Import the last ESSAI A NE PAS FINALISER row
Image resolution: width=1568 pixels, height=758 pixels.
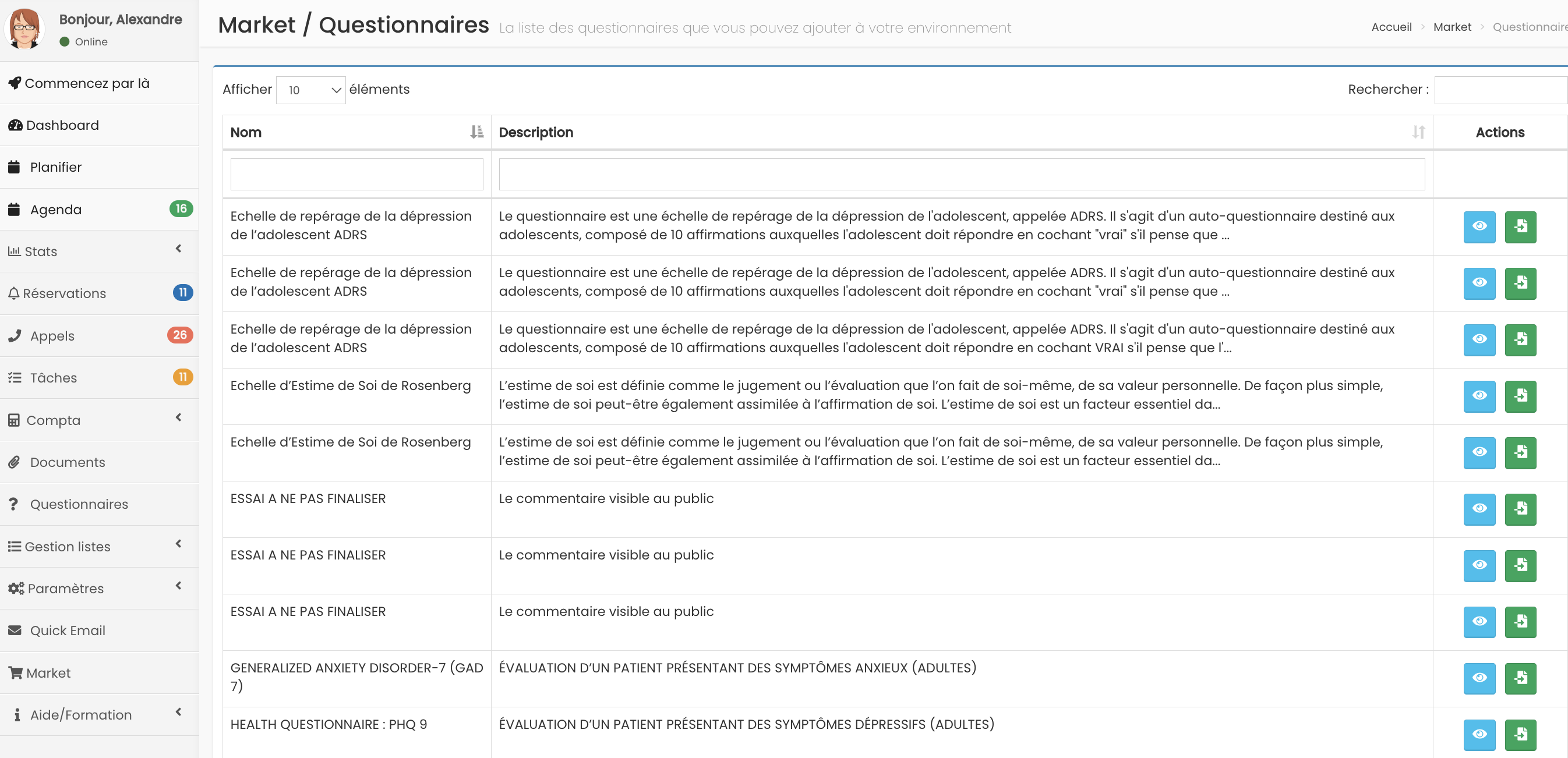click(x=1520, y=622)
